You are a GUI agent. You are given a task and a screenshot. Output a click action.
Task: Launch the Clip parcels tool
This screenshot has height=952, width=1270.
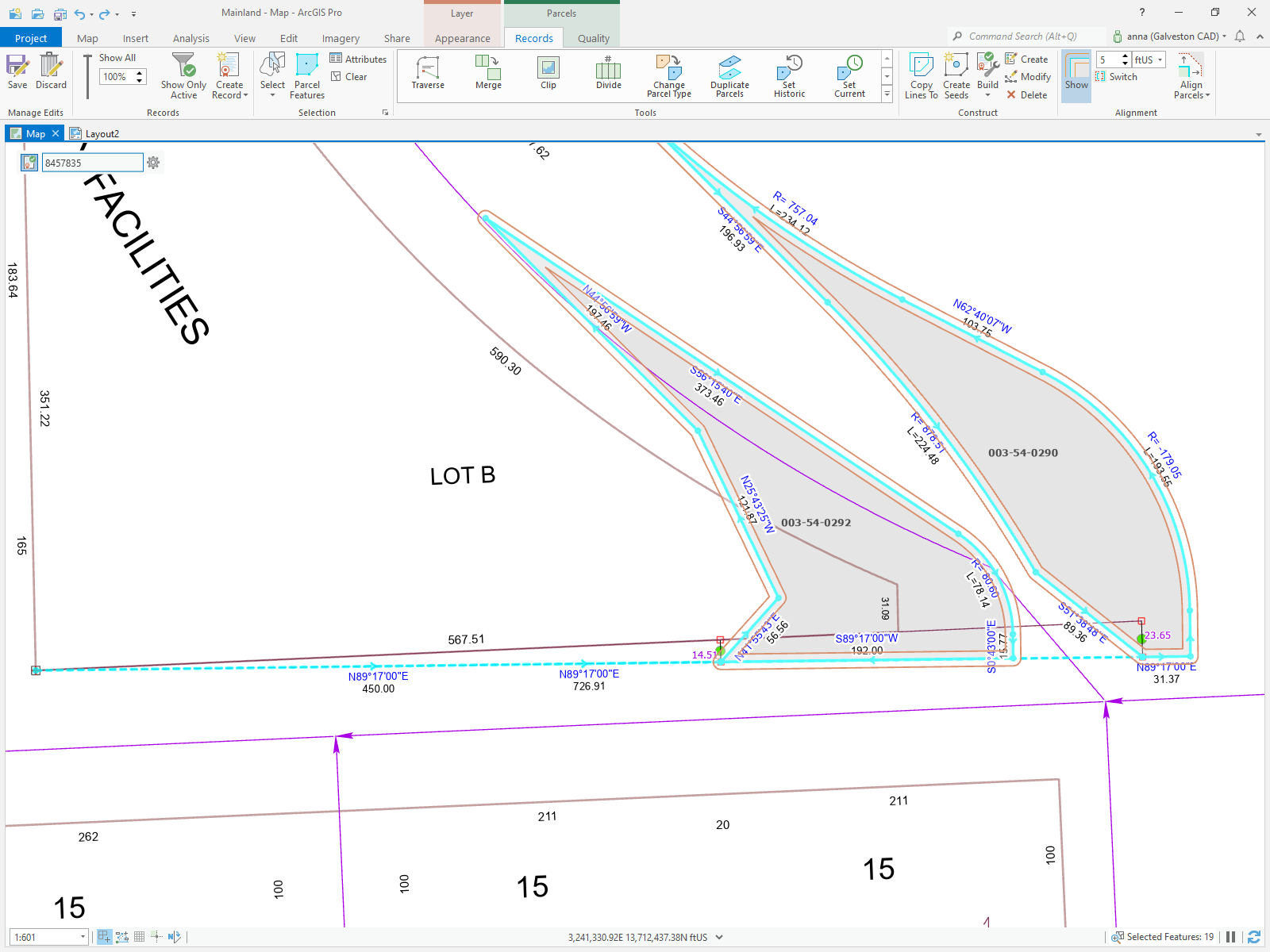548,73
